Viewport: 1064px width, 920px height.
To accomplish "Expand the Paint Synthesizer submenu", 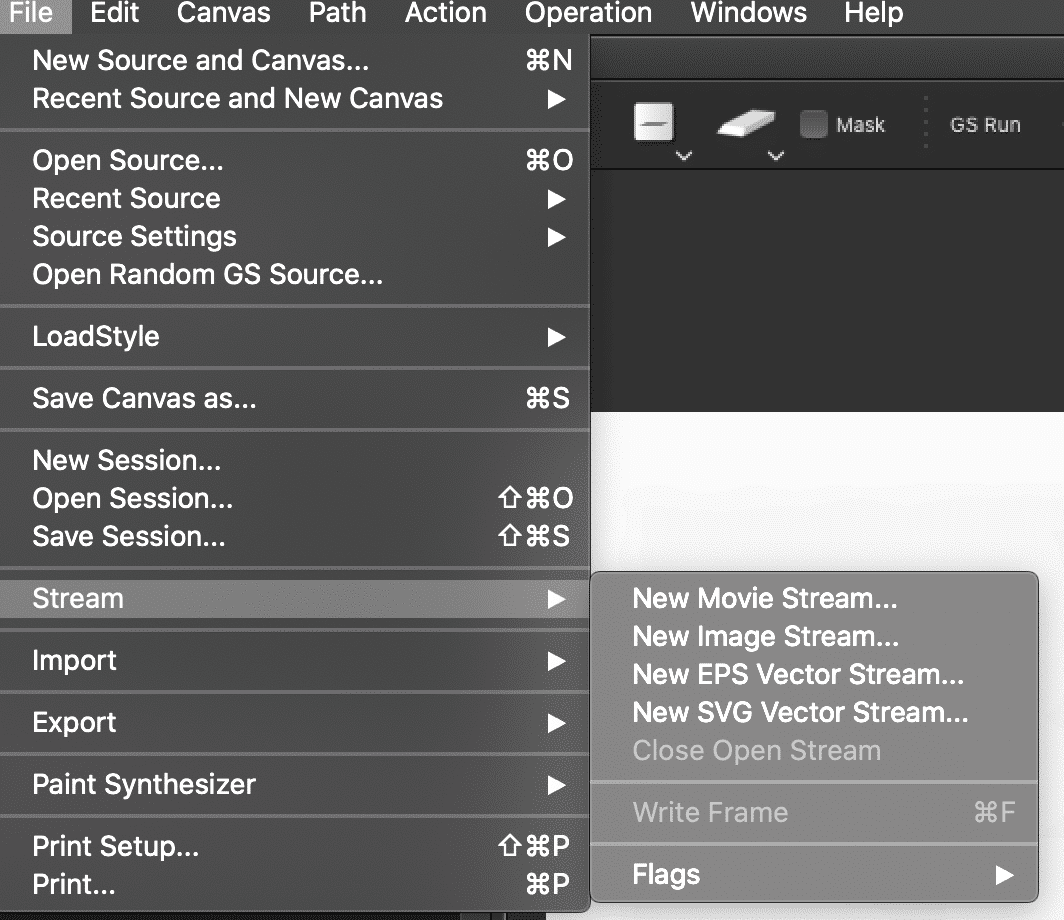I will (294, 785).
